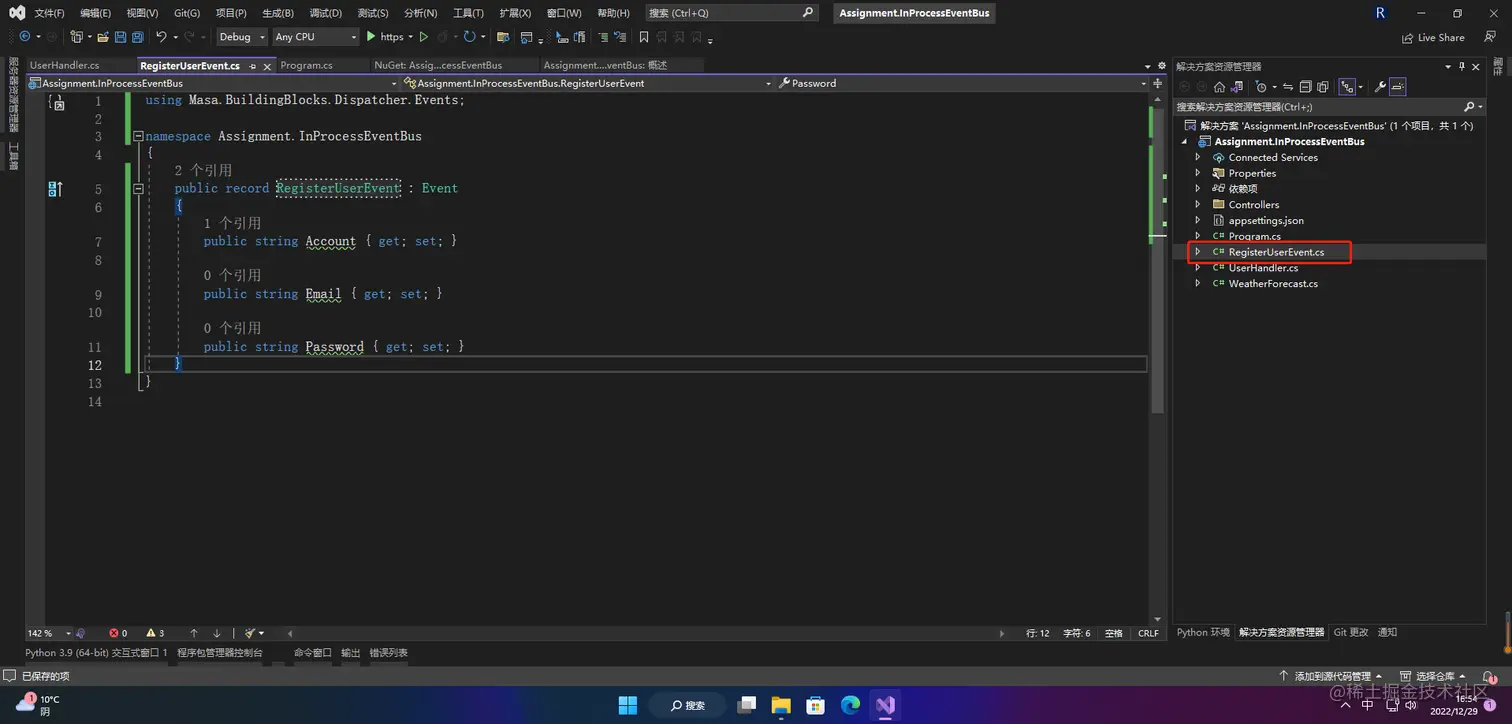The height and width of the screenshot is (724, 1512).
Task: Collapse the Assignment.InProcessEventBus project node
Action: pyautogui.click(x=1184, y=142)
